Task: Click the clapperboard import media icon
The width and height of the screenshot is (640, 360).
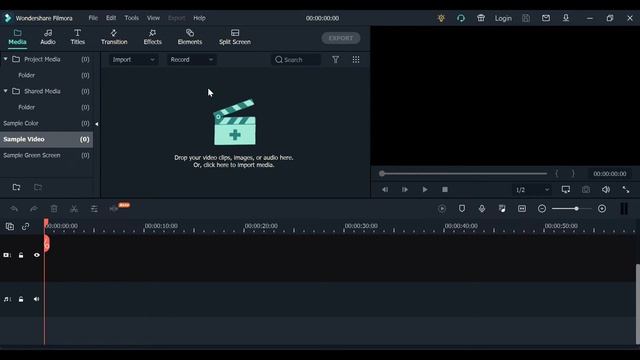Action: (235, 122)
